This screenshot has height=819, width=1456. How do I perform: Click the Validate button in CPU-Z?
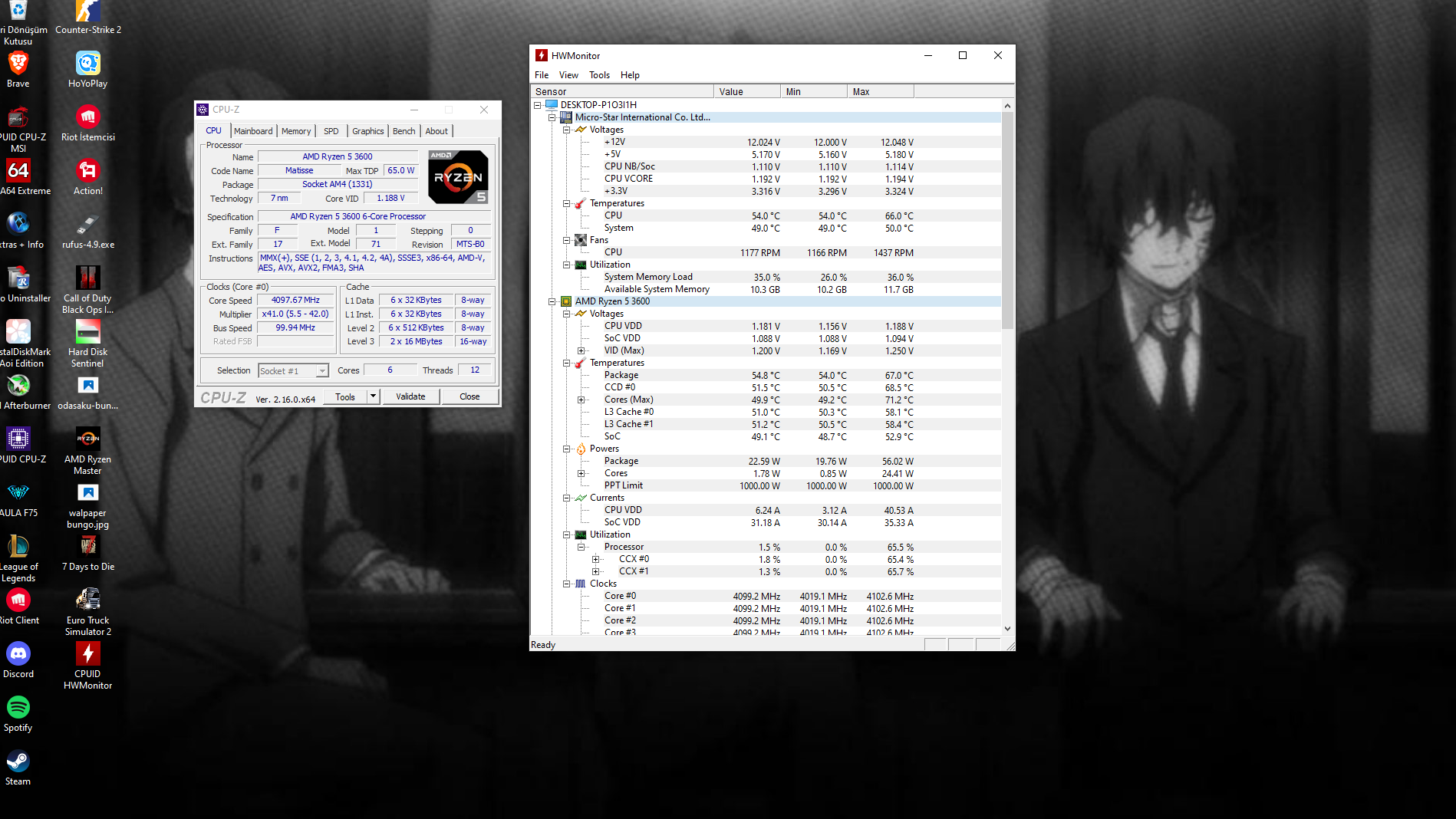coord(410,396)
